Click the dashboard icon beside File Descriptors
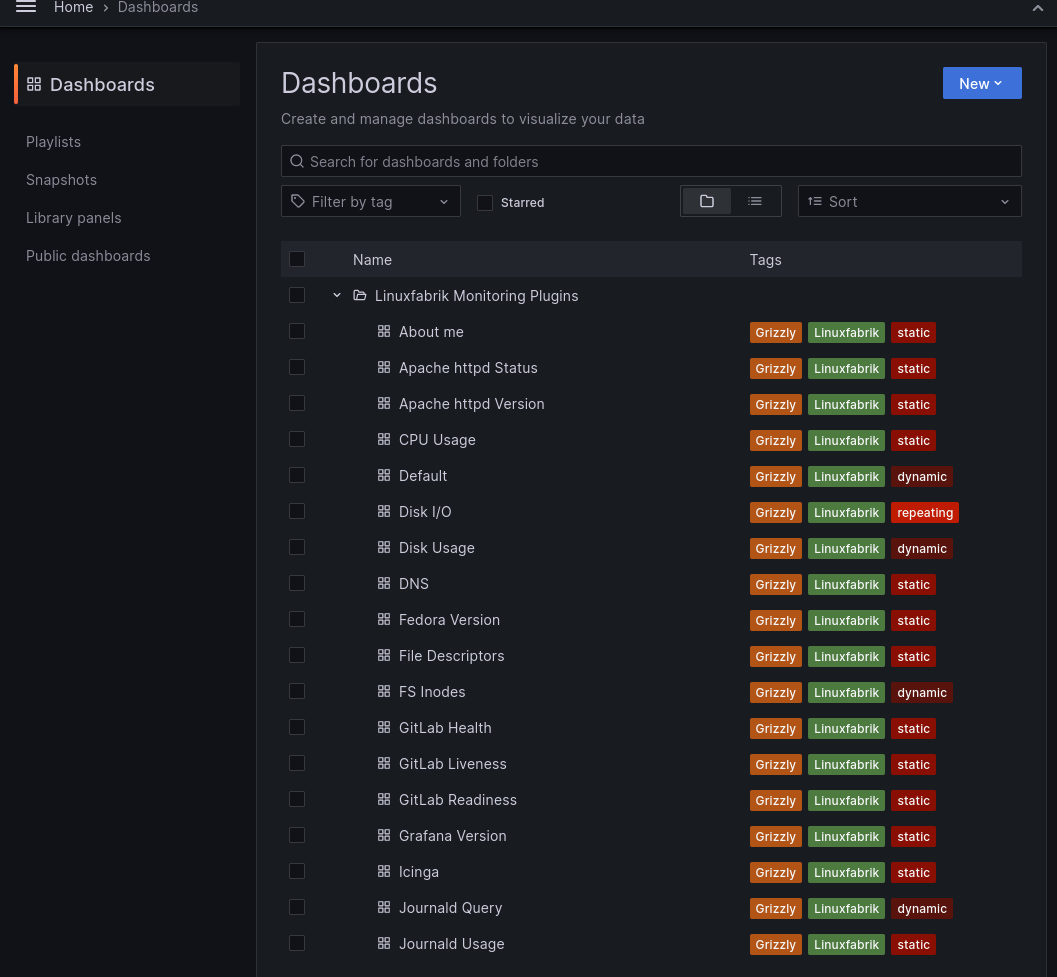The width and height of the screenshot is (1057, 977). coord(384,655)
